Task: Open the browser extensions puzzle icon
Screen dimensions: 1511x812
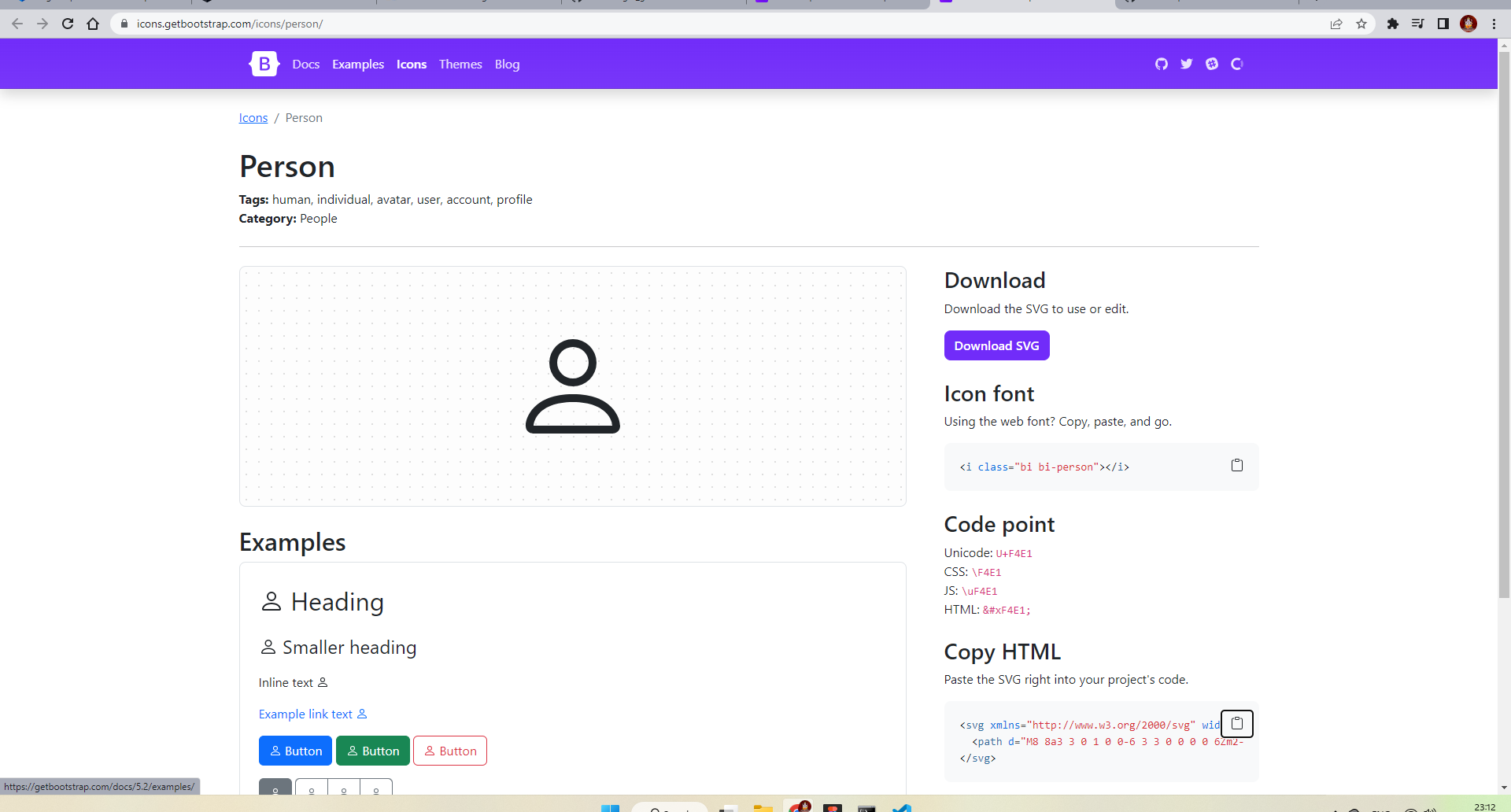Action: click(x=1392, y=24)
